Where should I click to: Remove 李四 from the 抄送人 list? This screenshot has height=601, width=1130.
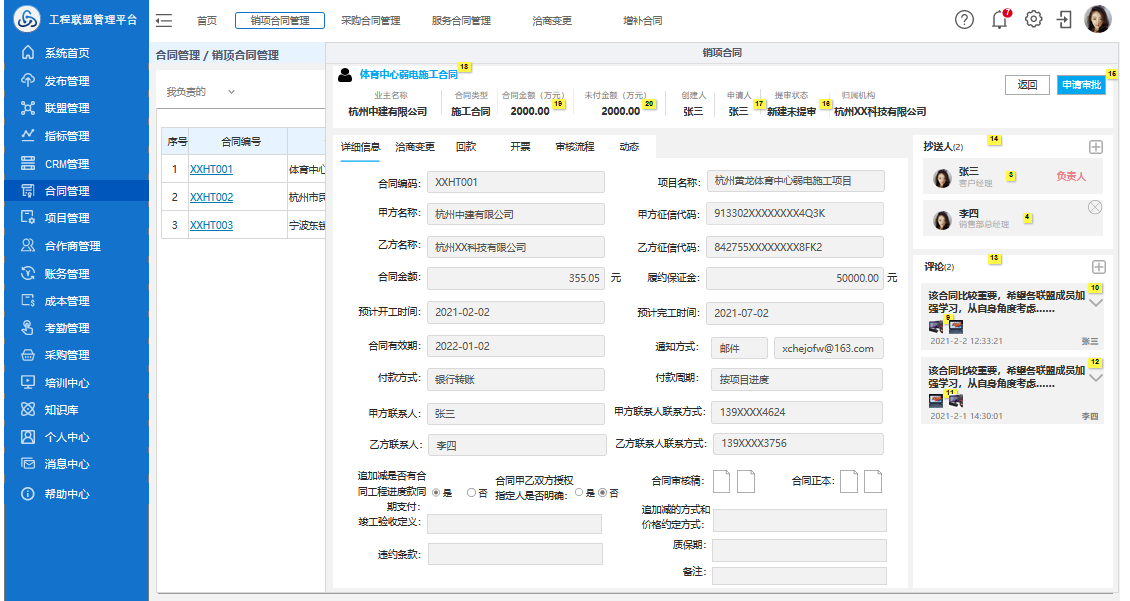[1095, 208]
